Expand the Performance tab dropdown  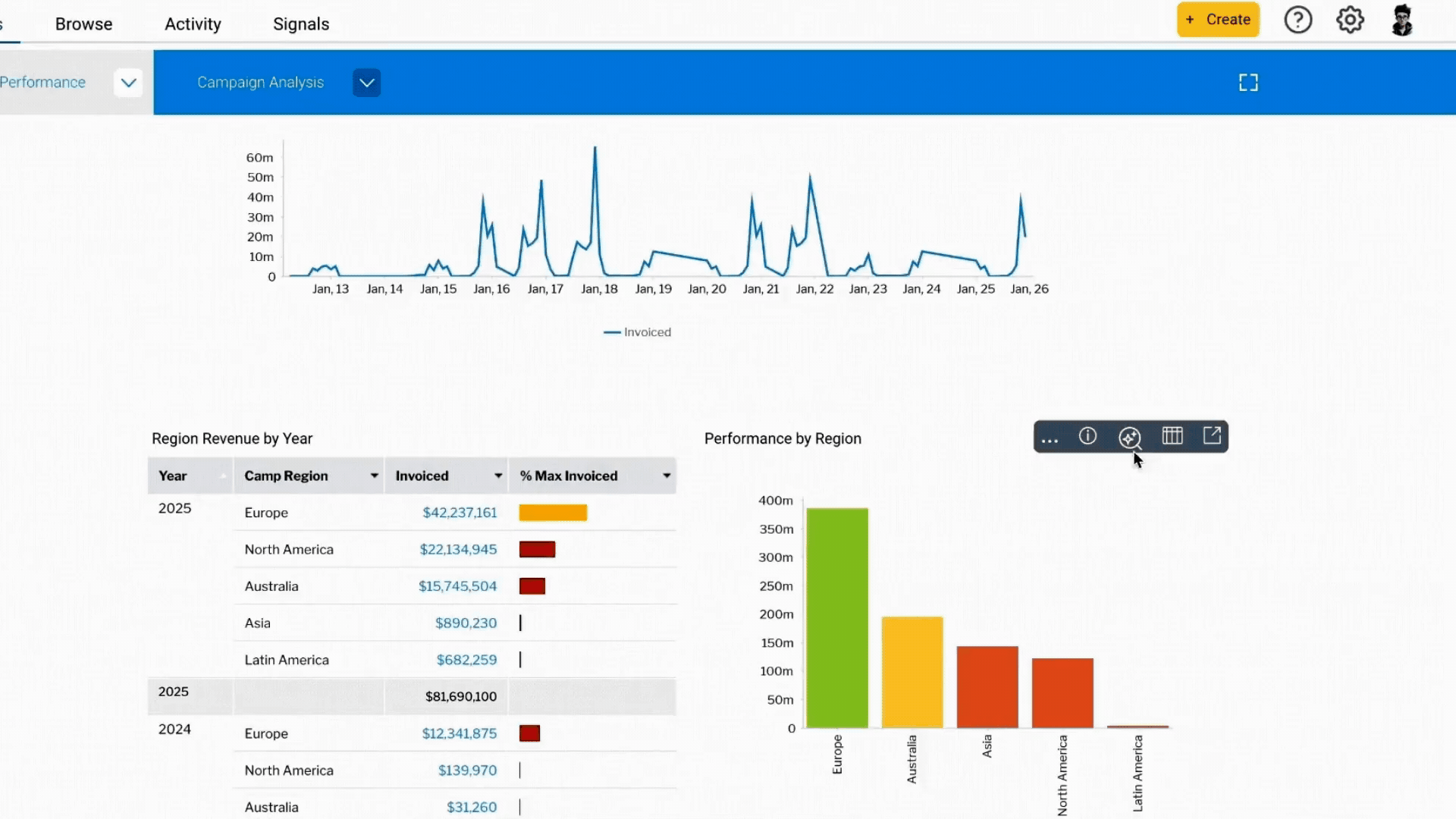coord(128,83)
